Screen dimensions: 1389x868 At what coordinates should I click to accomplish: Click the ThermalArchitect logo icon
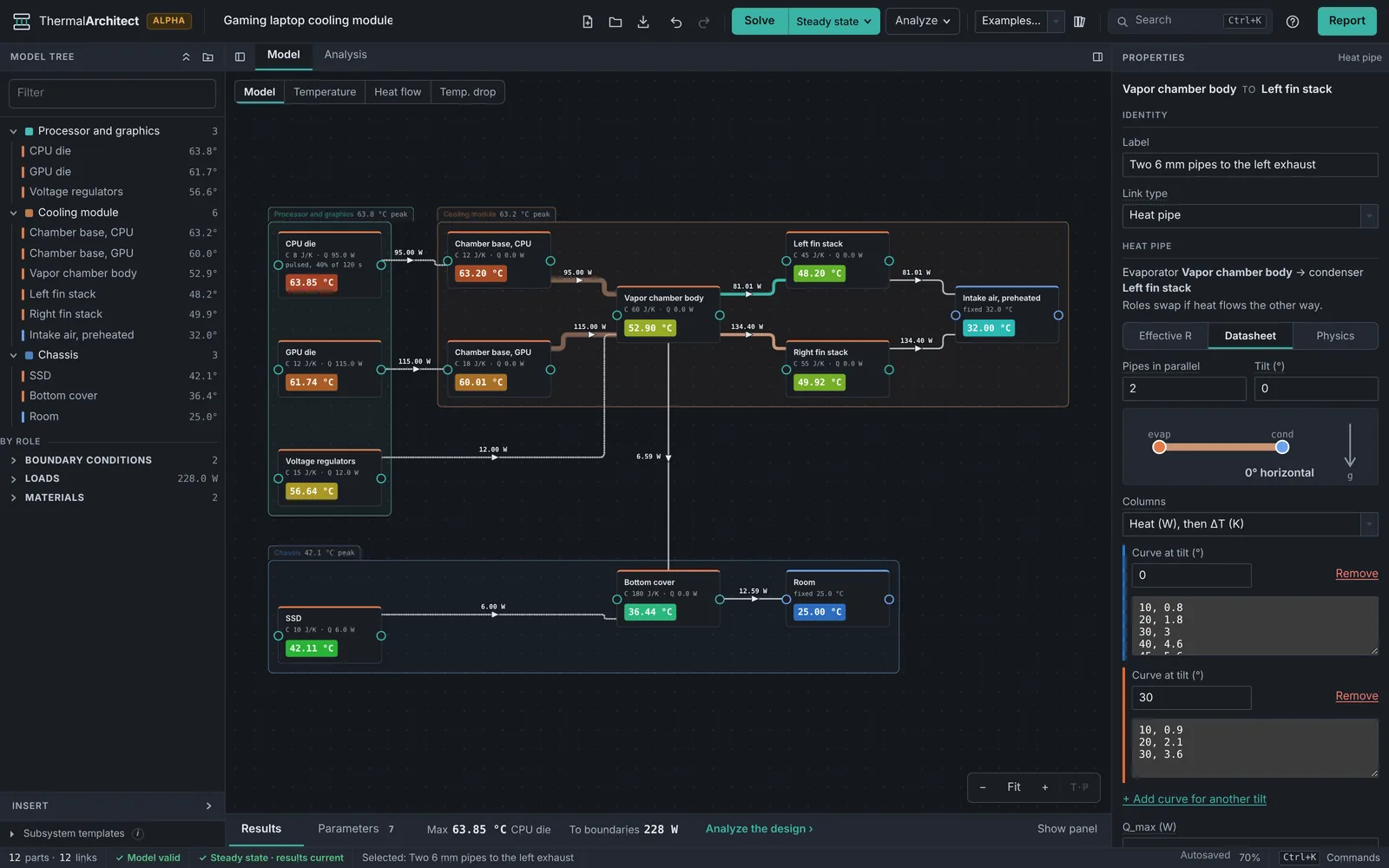[x=22, y=21]
